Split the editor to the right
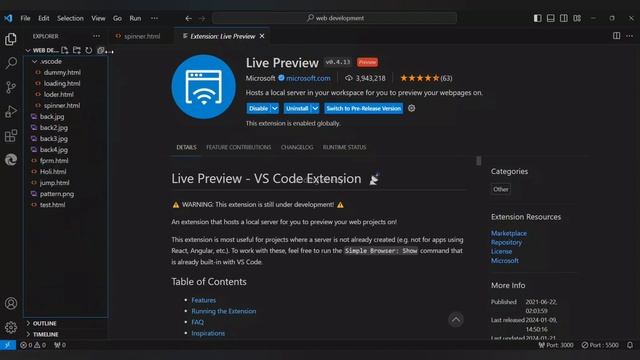The image size is (640, 360). coord(616,36)
